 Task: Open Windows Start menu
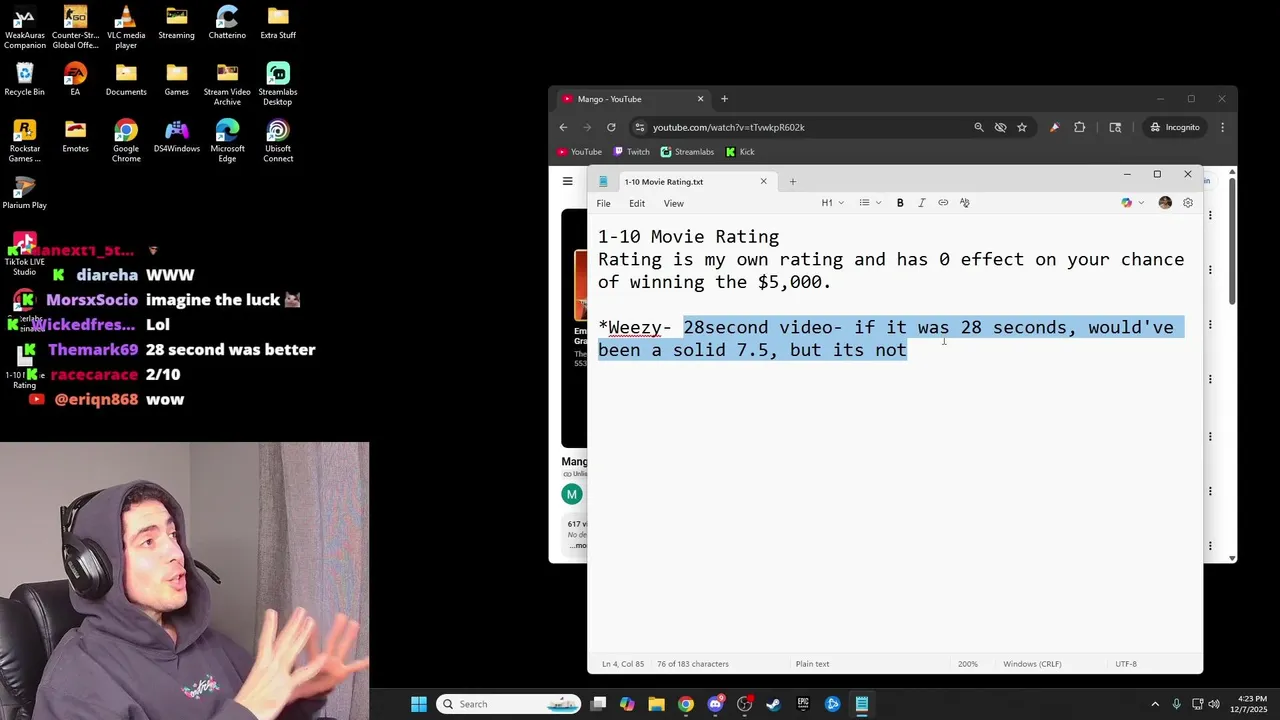(x=419, y=704)
